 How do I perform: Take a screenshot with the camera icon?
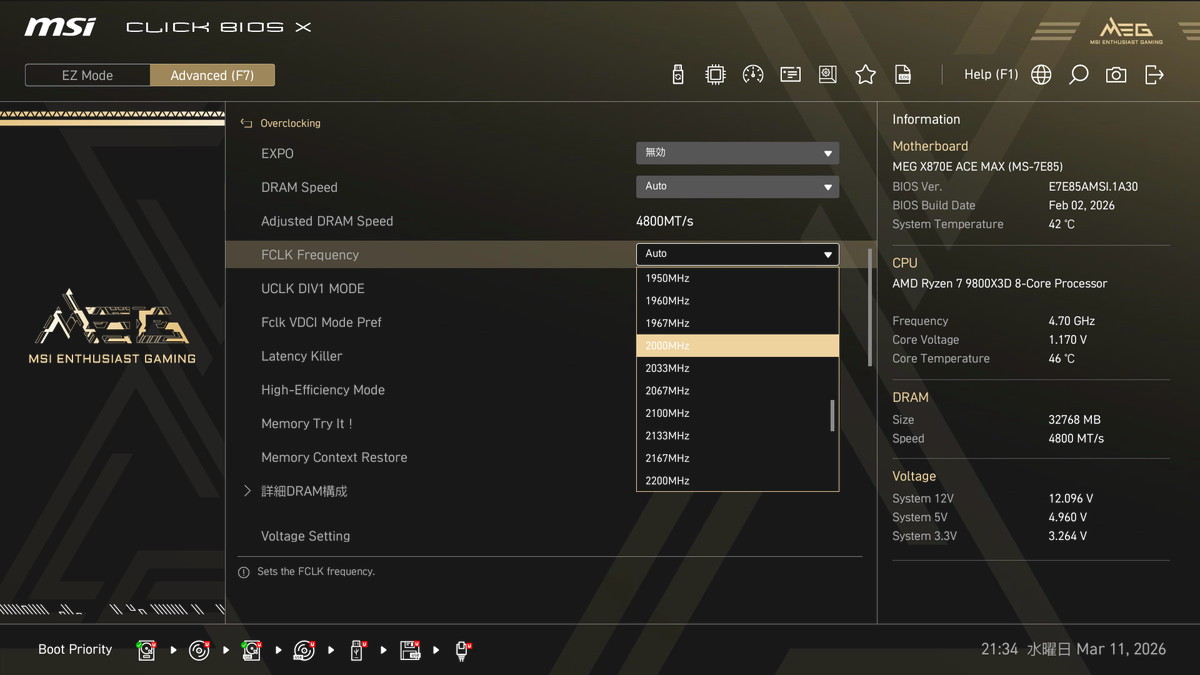(1116, 75)
